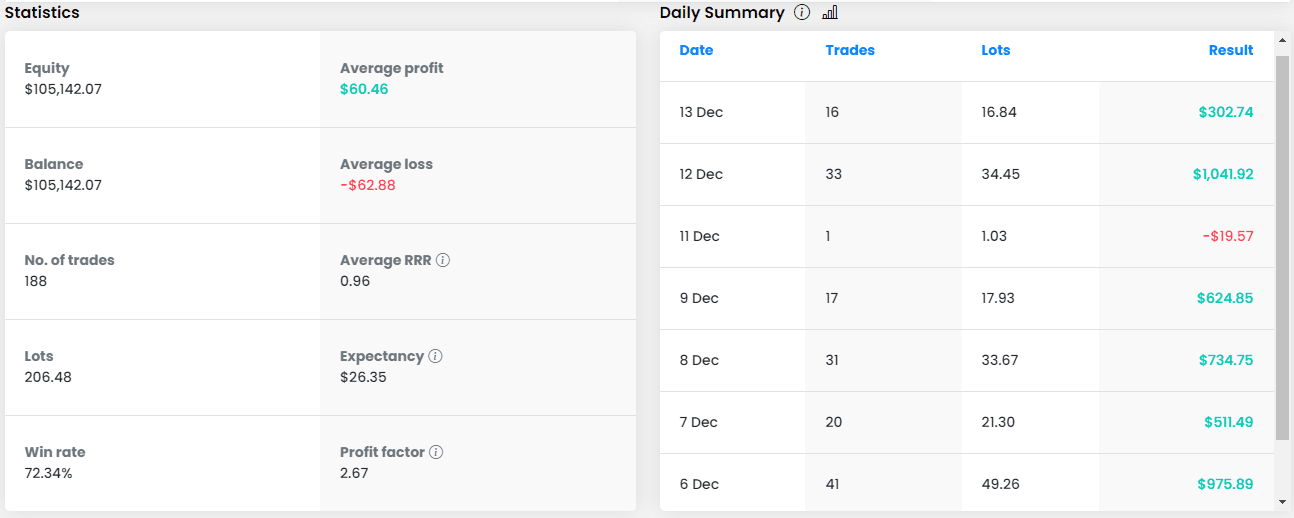The height and width of the screenshot is (518, 1294).
Task: Click the 11 Dec row's -$19.57 result
Action: 1228,236
